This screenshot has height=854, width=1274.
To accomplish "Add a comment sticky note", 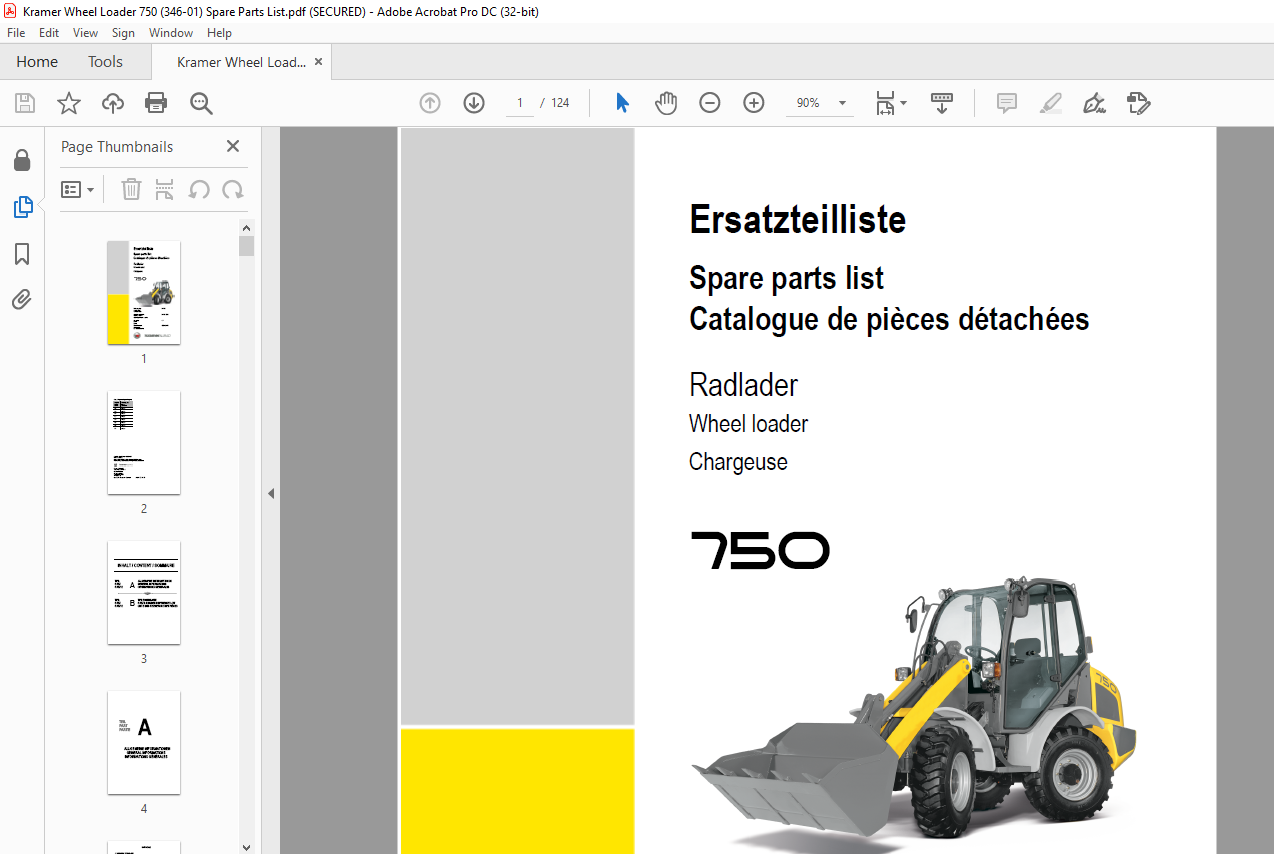I will (x=1007, y=103).
